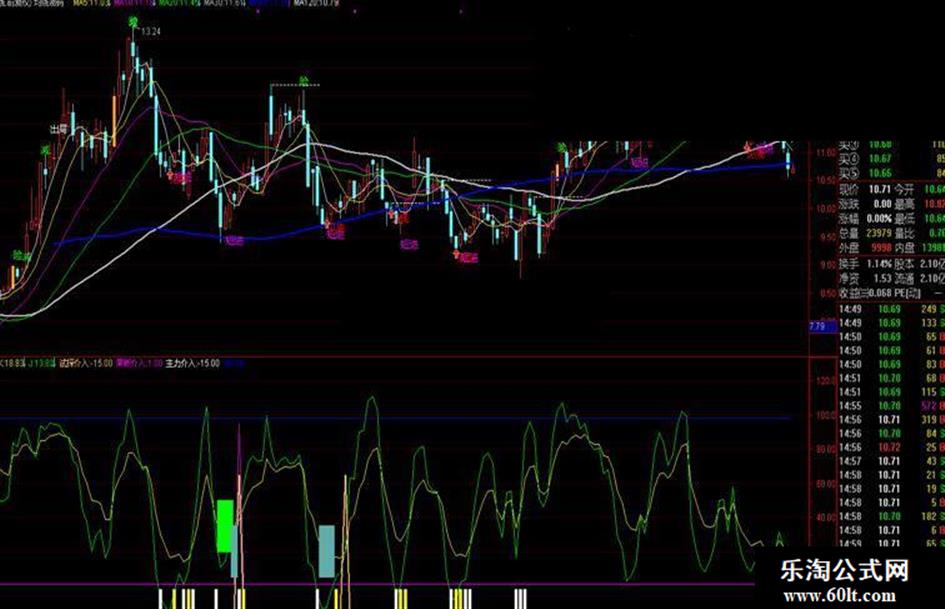This screenshot has height=609, width=945.
Task: Click the 10.00 price axis label
Action: pos(825,209)
